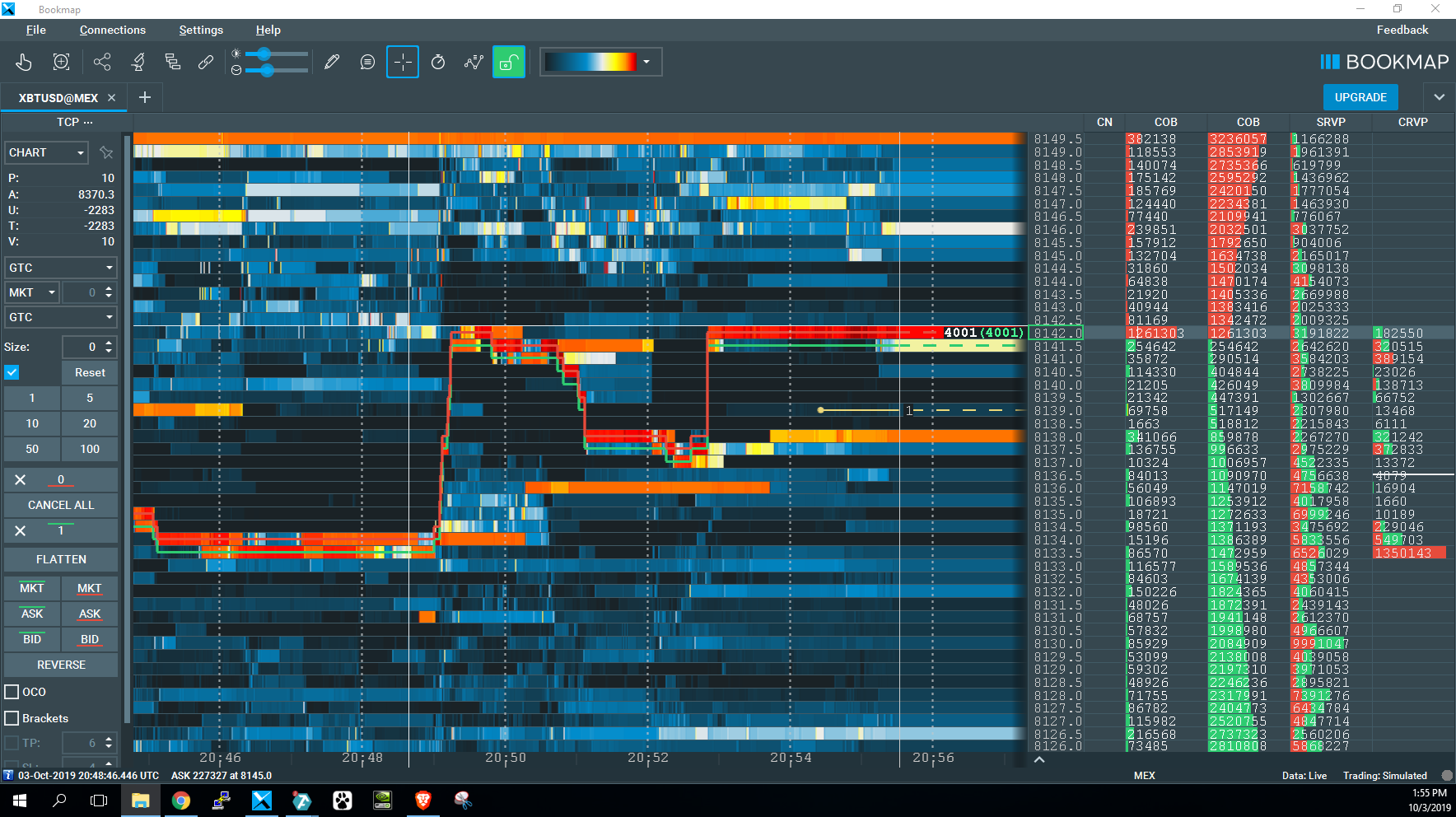
Task: Click the green Buy MKT button
Action: pos(32,588)
